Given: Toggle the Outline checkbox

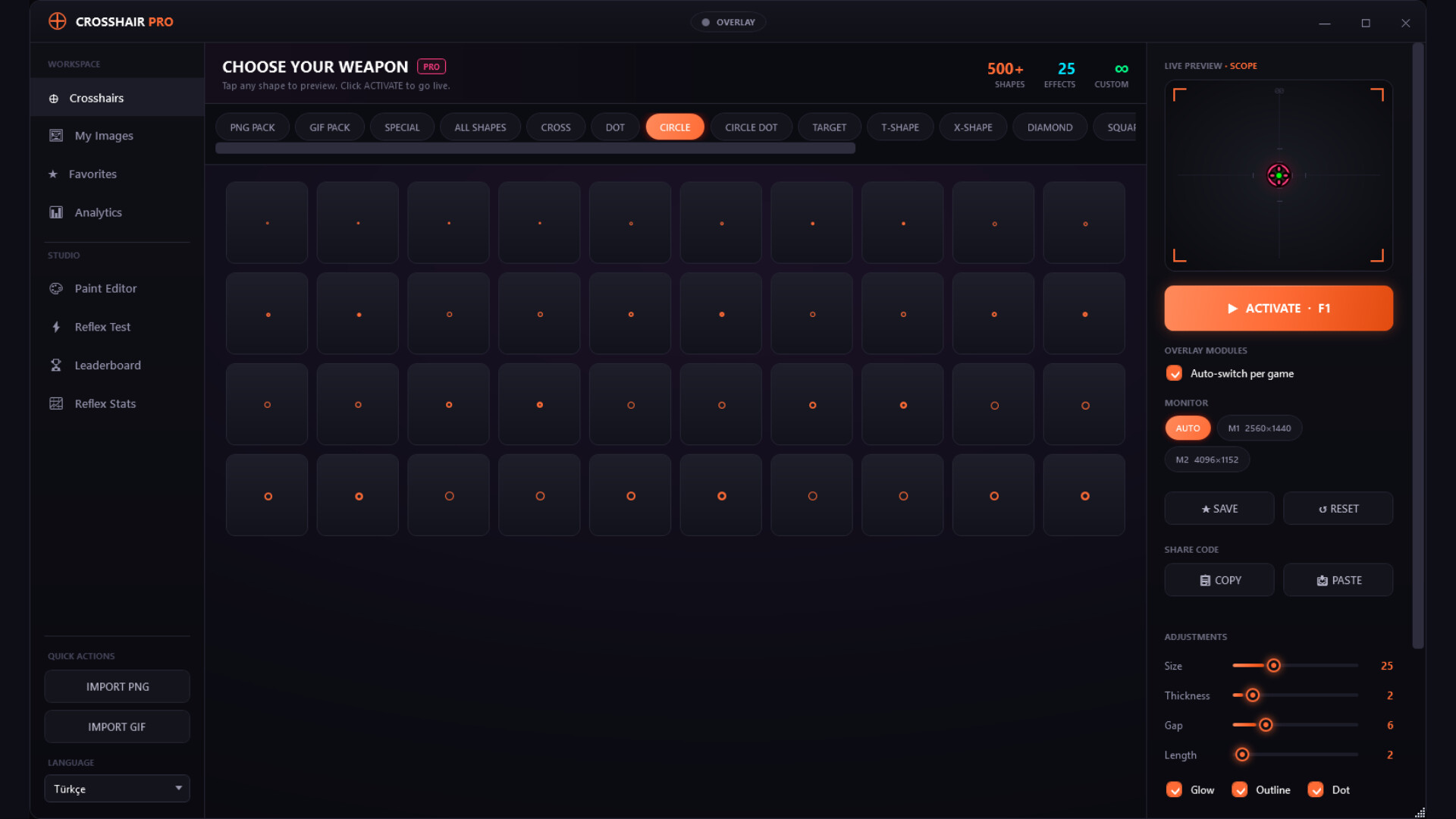Looking at the screenshot, I should (1240, 789).
